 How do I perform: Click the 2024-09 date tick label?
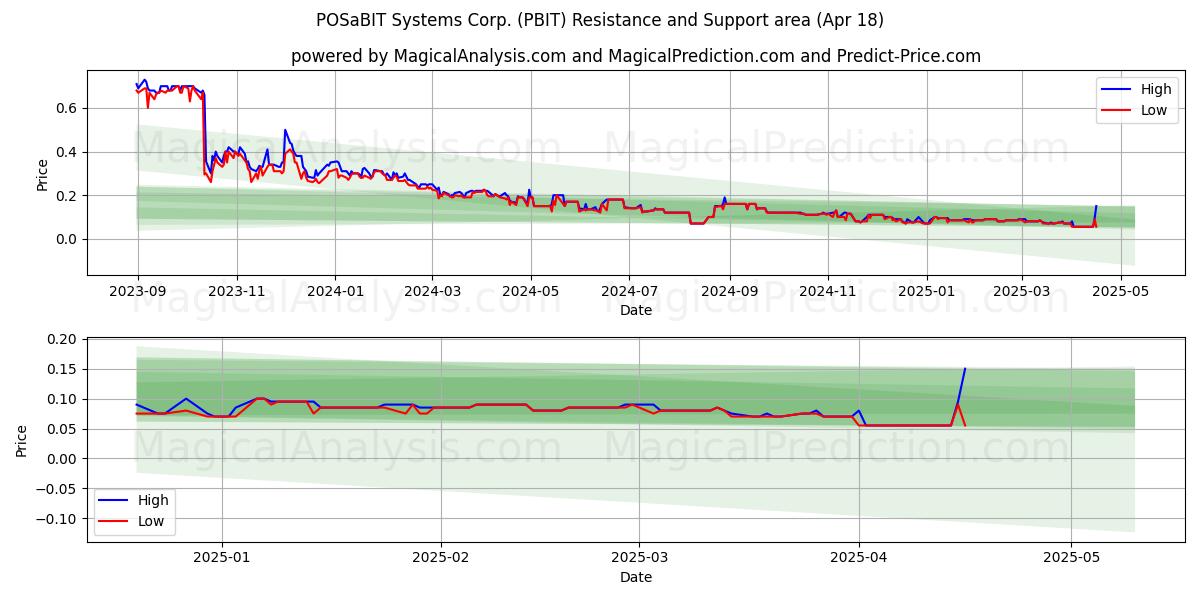pos(729,290)
